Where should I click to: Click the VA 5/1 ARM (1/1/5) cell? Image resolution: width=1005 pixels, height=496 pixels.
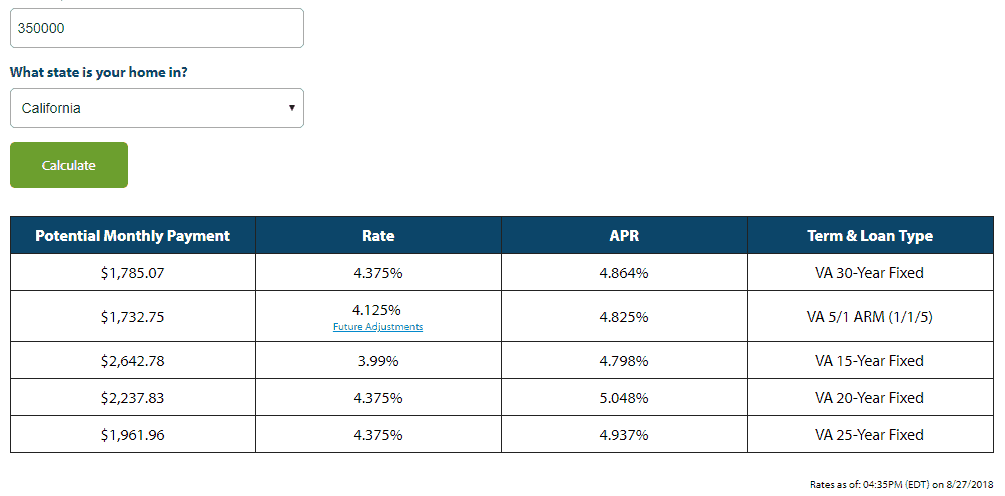point(870,317)
